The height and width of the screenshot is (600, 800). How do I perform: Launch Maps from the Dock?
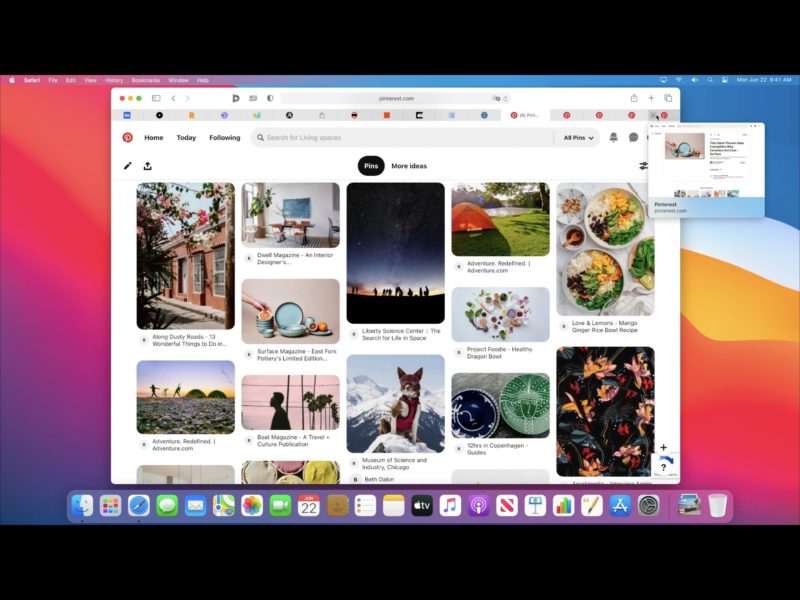coord(223,506)
